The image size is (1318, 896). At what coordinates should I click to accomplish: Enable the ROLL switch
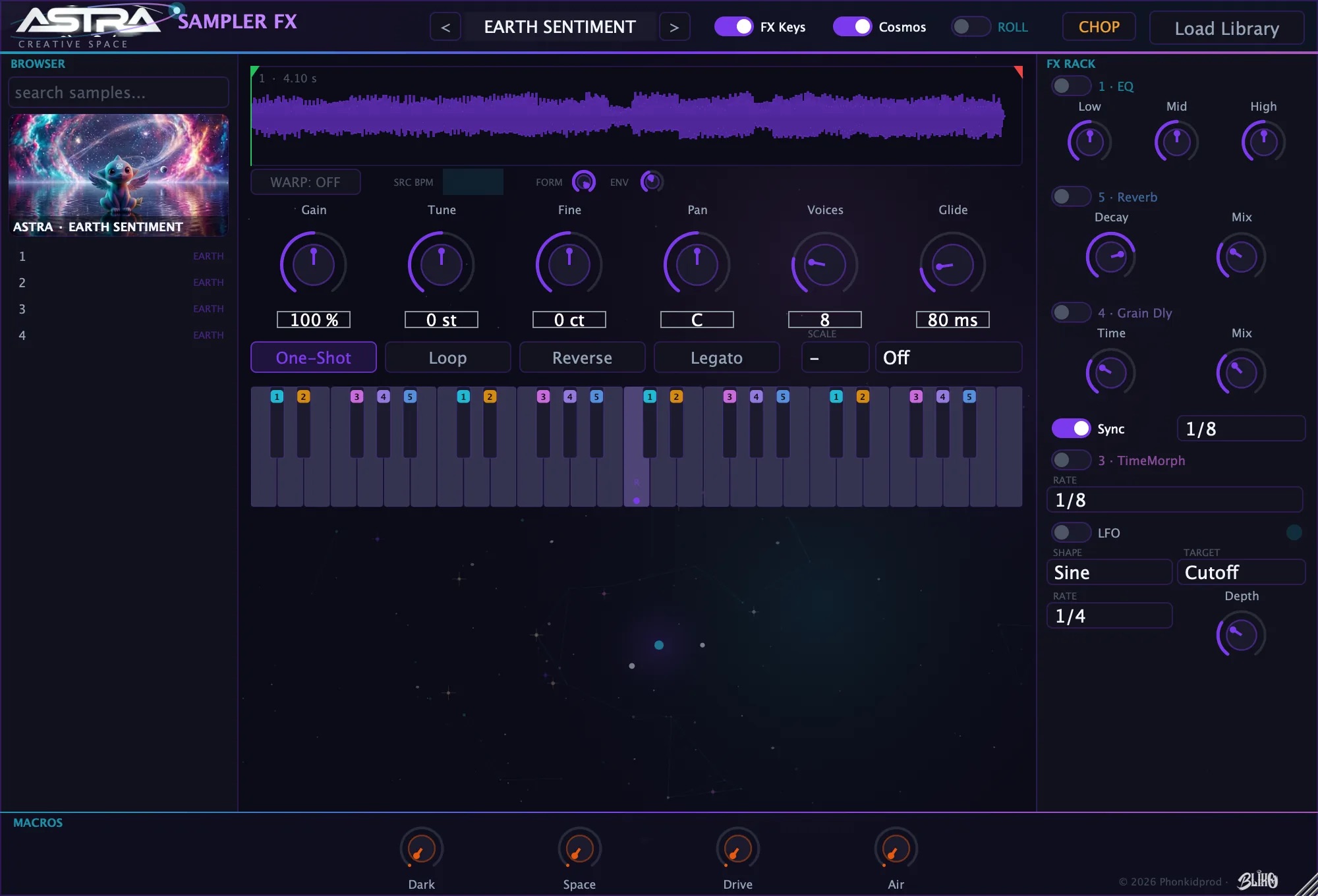pos(971,26)
